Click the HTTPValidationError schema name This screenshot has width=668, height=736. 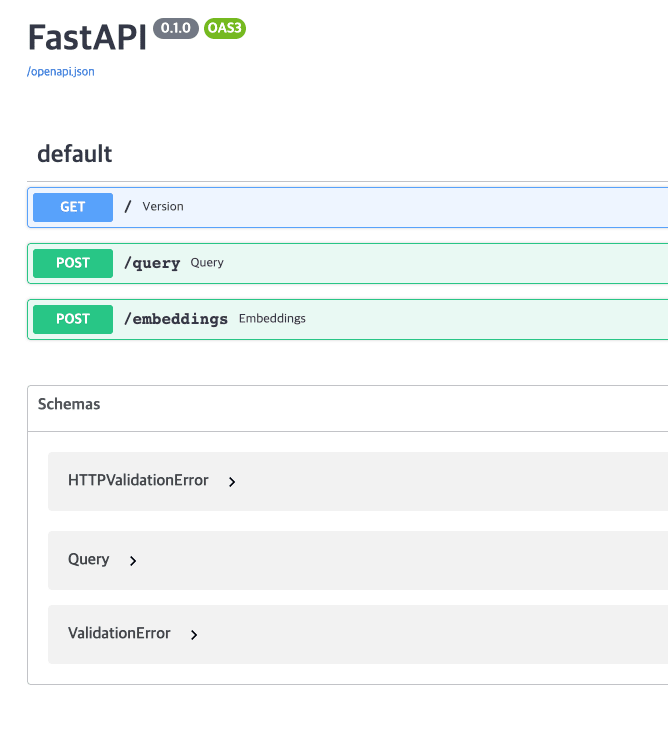[138, 480]
